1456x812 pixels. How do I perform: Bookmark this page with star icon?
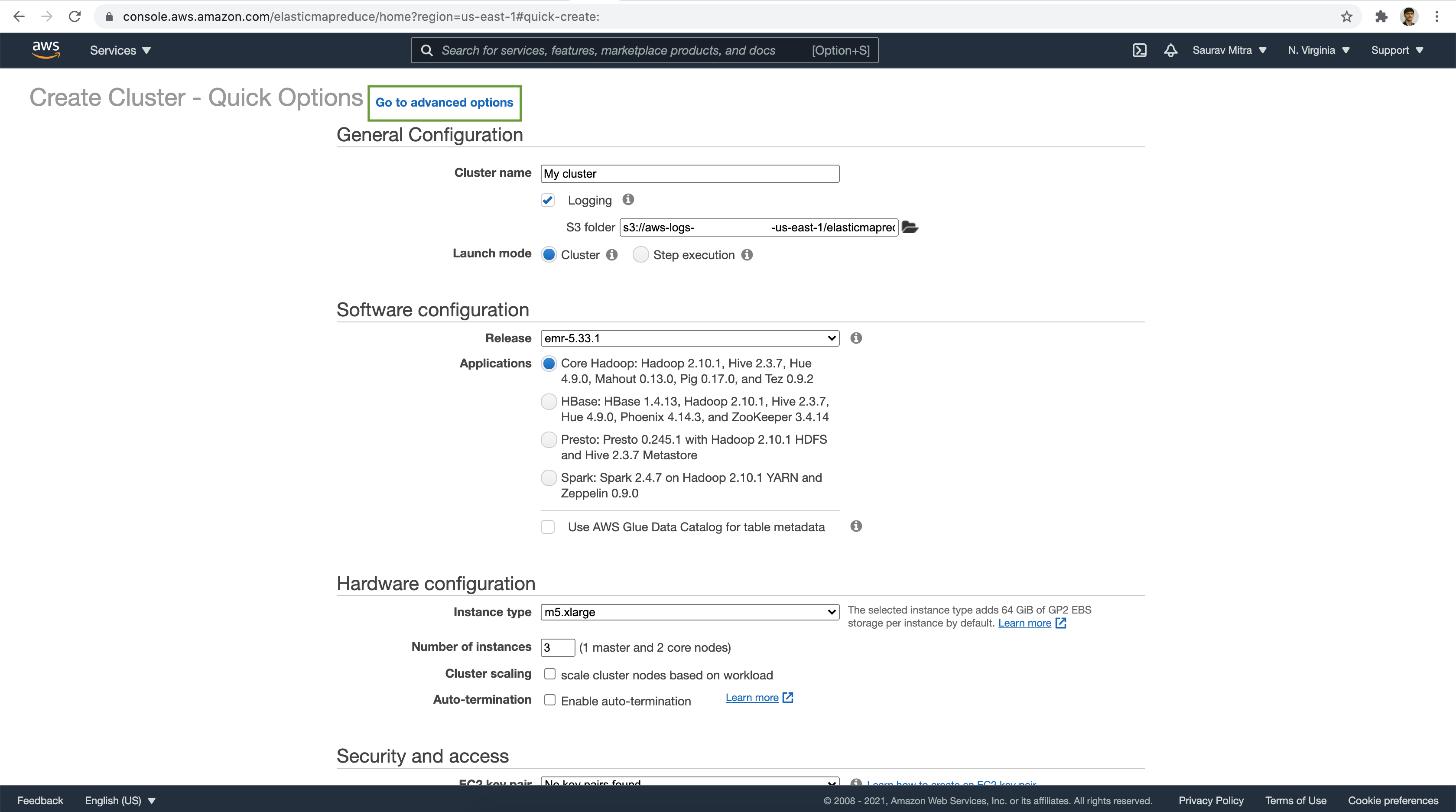pyautogui.click(x=1346, y=16)
